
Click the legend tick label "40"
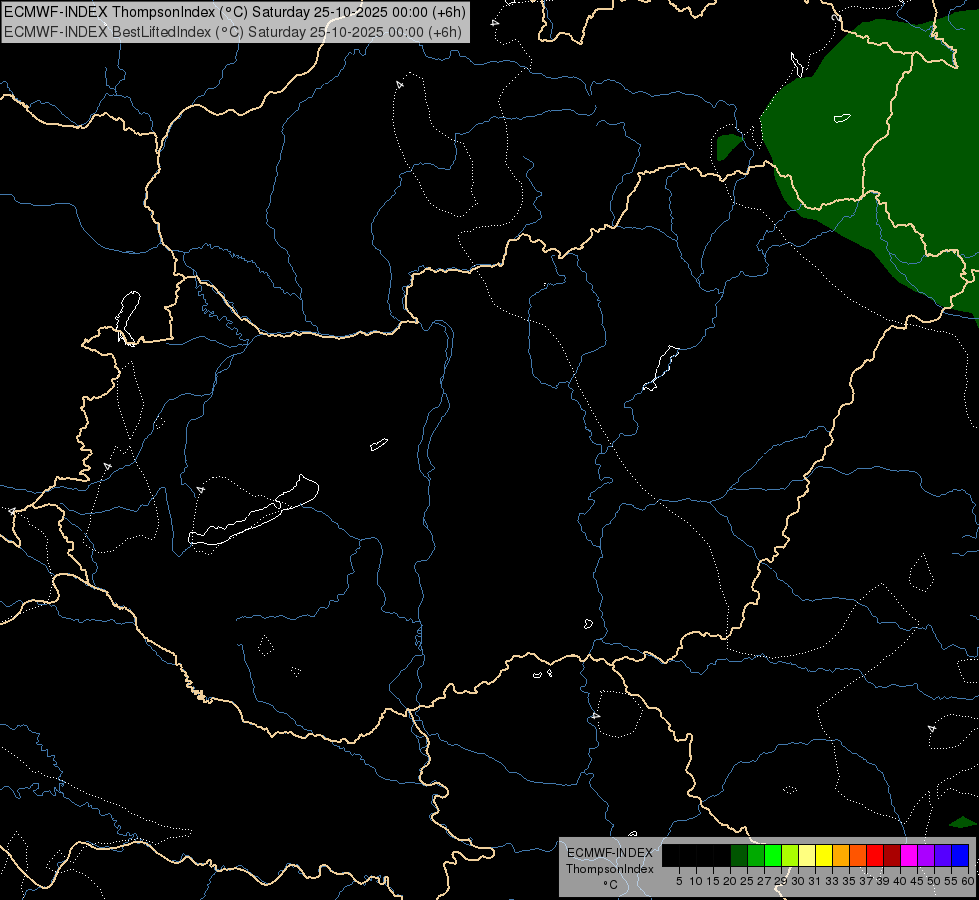[900, 881]
